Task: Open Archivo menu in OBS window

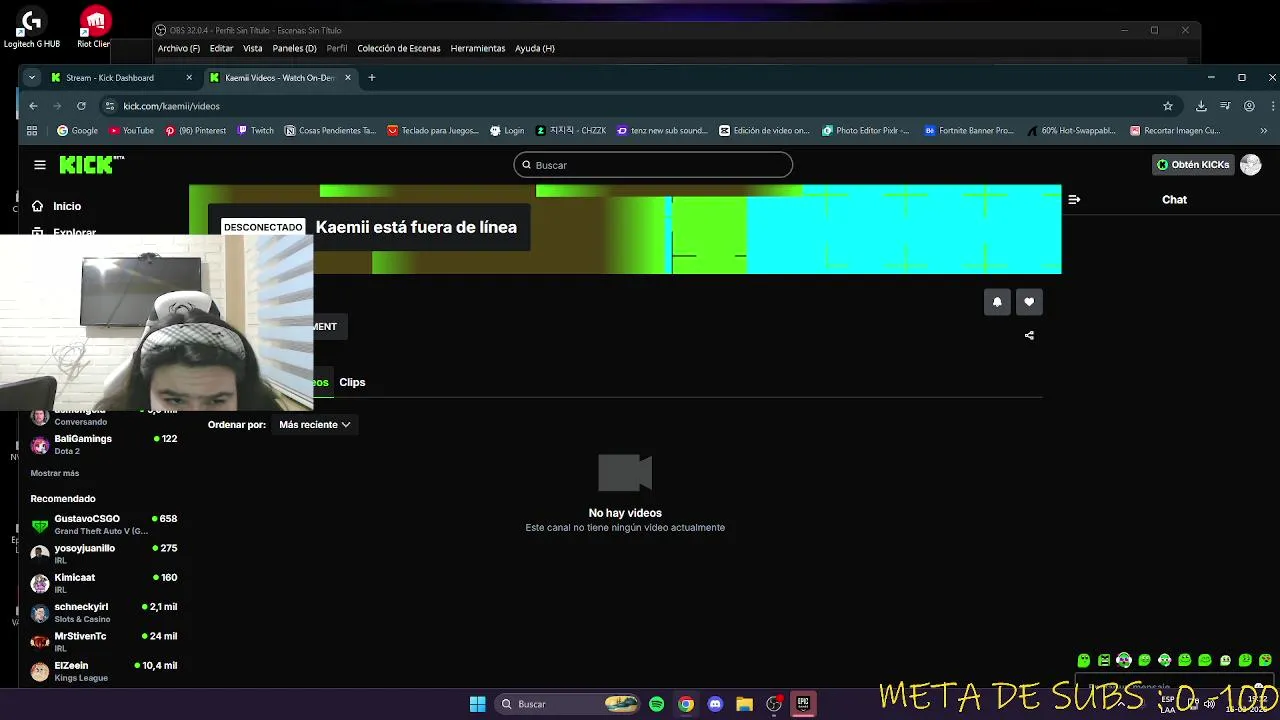Action: (x=178, y=48)
